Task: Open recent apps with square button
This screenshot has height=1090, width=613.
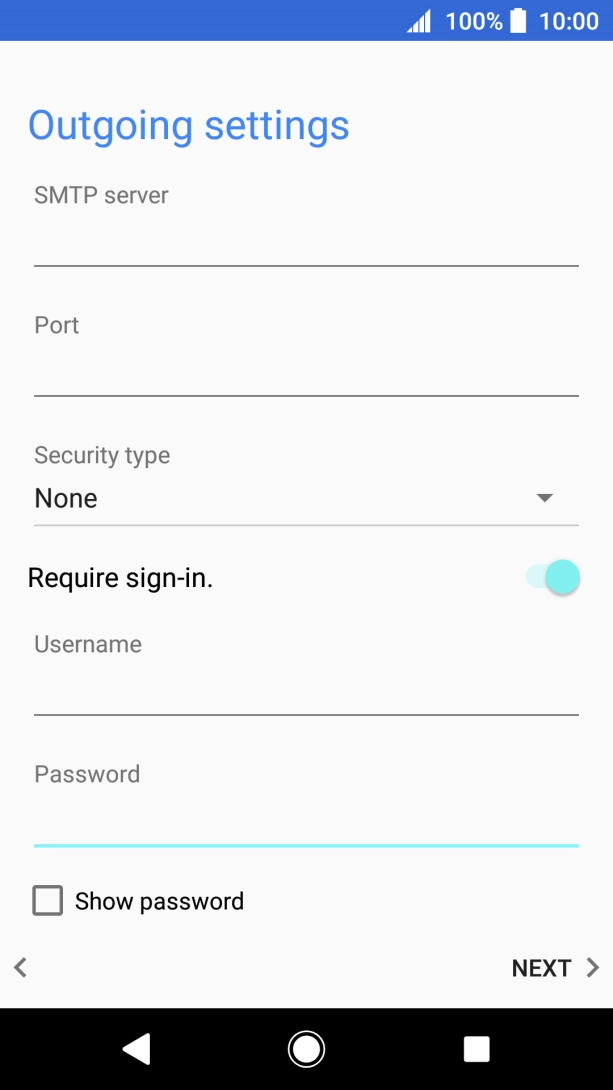Action: point(476,1048)
